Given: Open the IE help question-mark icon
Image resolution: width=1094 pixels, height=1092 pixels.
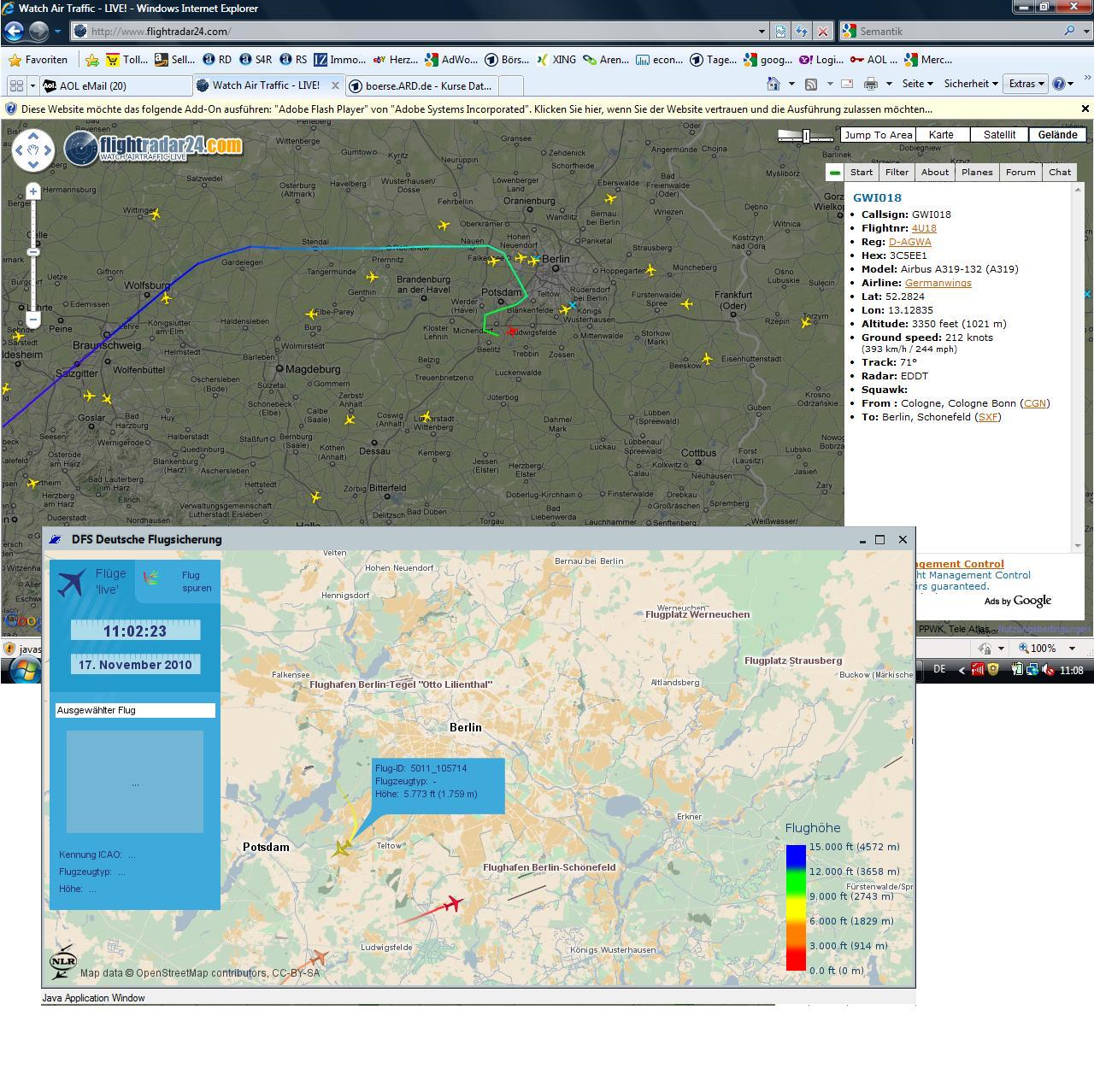Looking at the screenshot, I should (1059, 84).
